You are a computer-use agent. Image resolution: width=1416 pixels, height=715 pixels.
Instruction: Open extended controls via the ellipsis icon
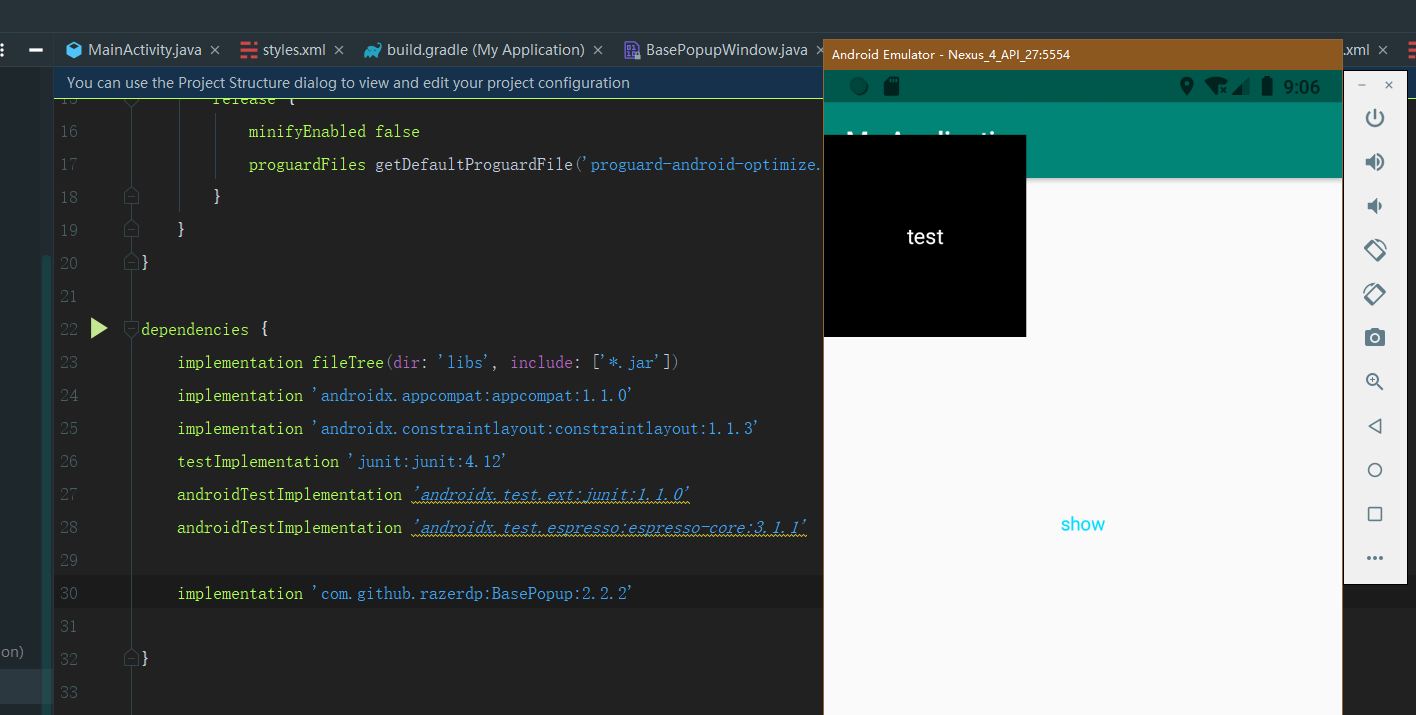pyautogui.click(x=1374, y=558)
